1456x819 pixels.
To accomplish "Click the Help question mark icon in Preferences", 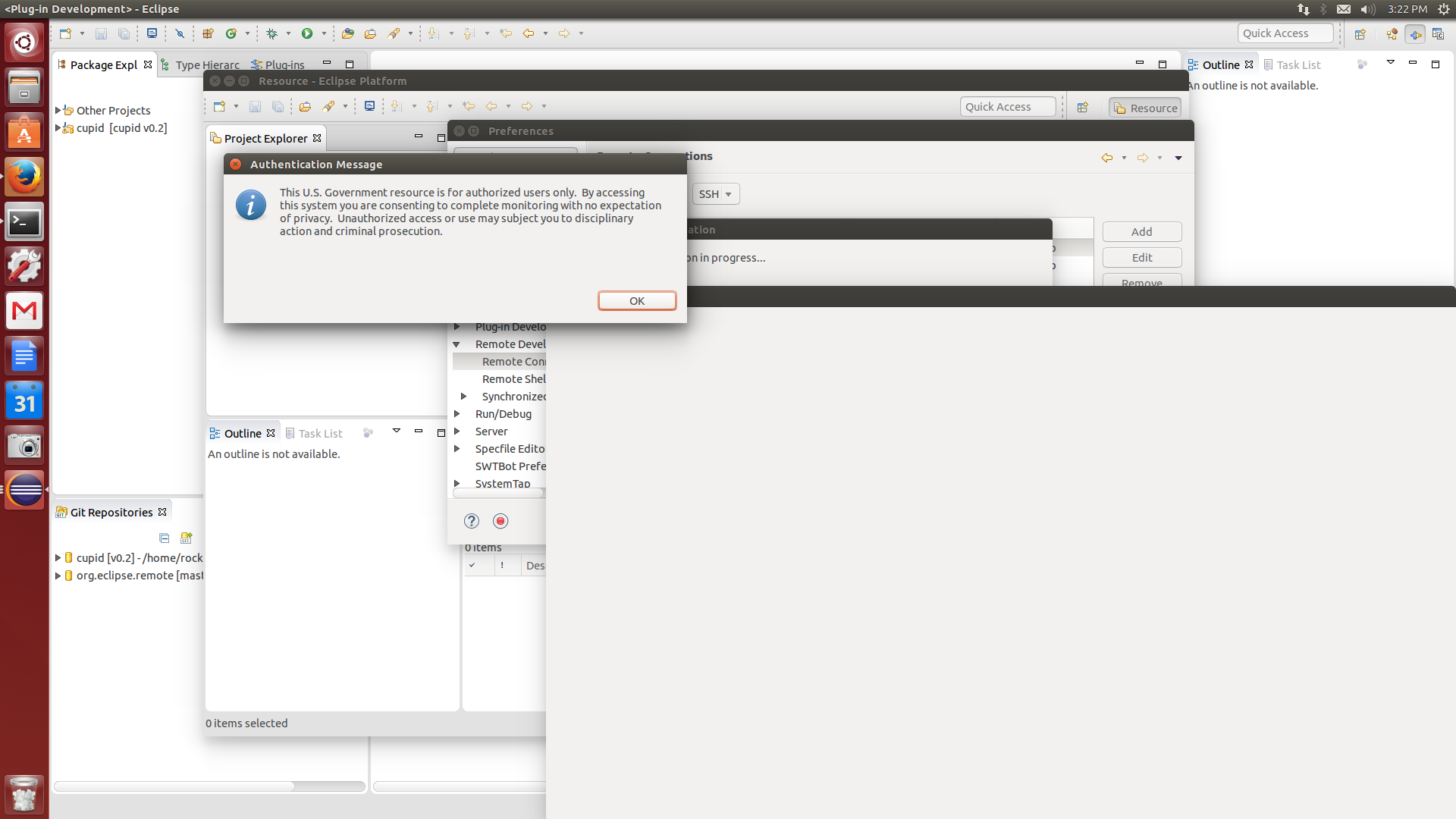I will click(x=472, y=521).
